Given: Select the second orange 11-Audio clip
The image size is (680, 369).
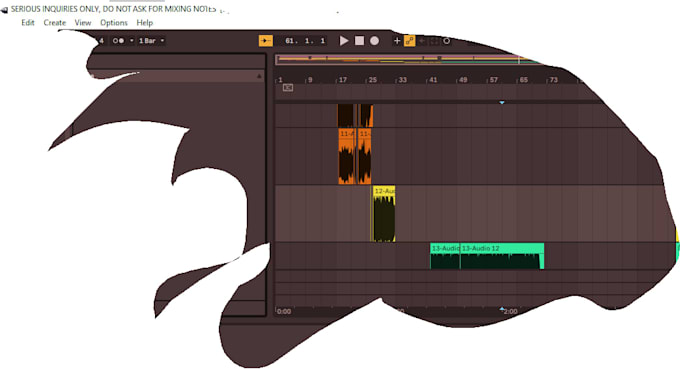Looking at the screenshot, I should pos(364,156).
